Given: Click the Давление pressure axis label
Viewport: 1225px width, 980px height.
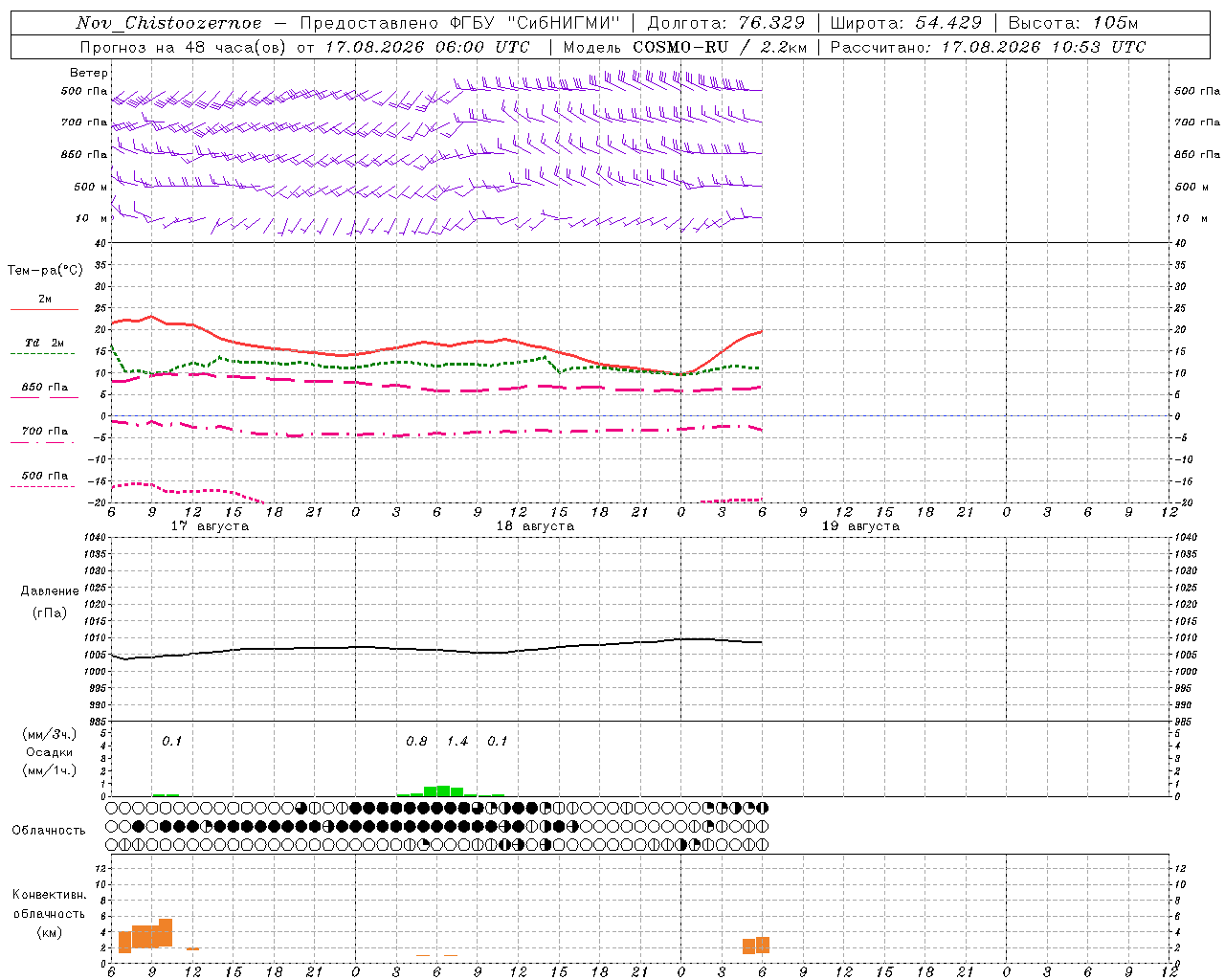Looking at the screenshot, I should (x=50, y=591).
